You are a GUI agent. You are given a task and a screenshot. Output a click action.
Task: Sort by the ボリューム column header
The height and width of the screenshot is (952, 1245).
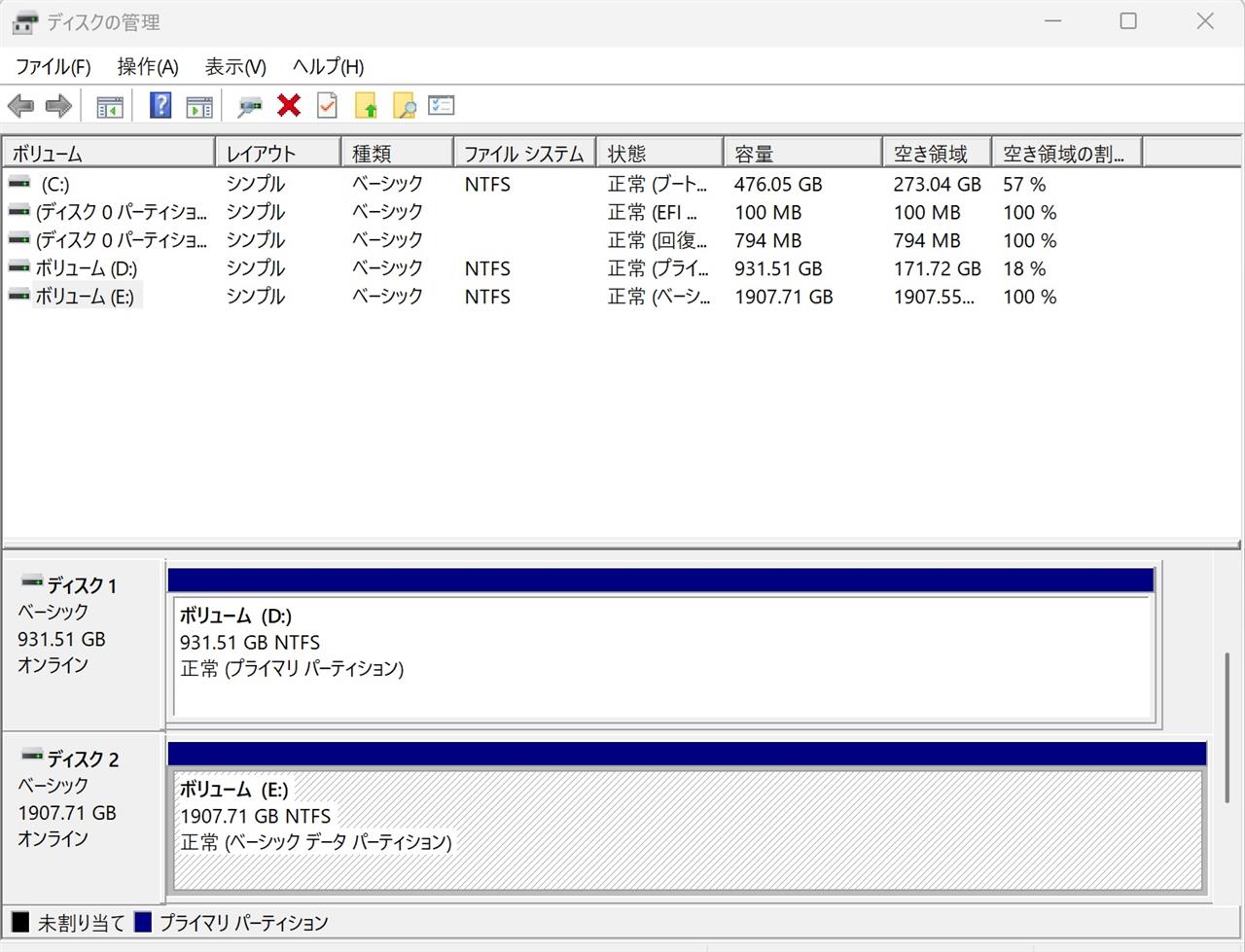click(x=109, y=153)
